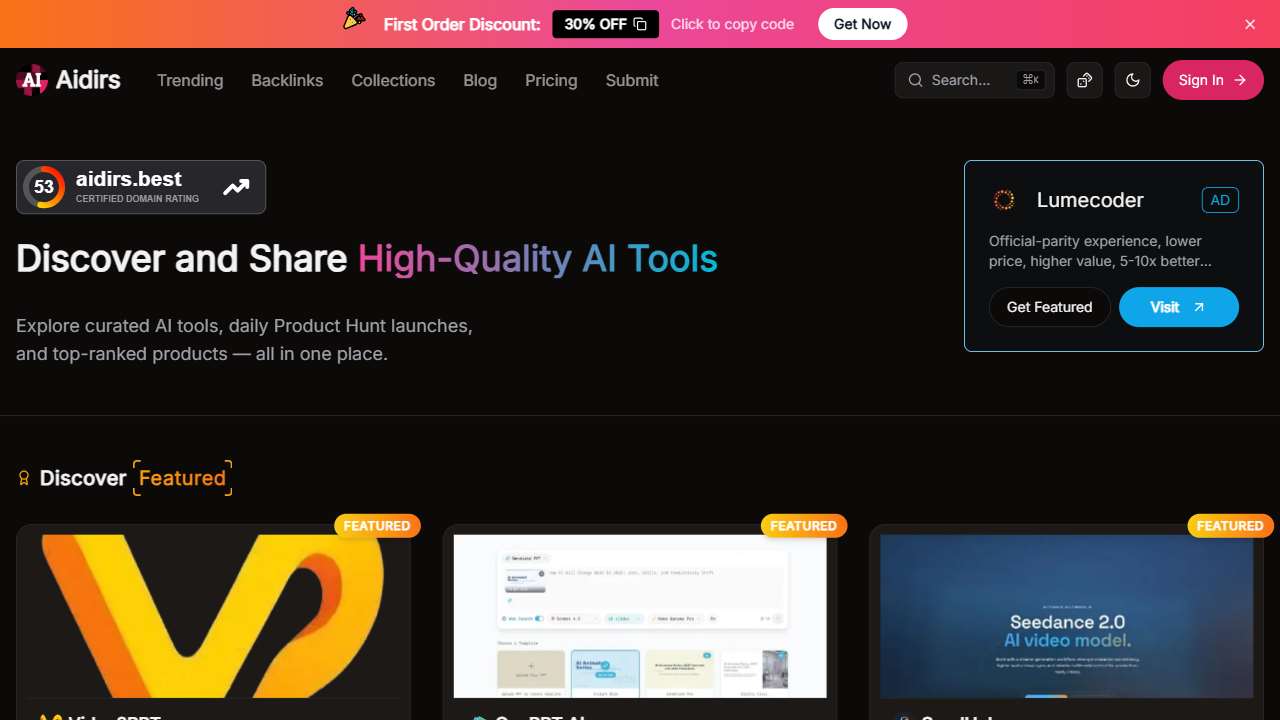The image size is (1280, 720).
Task: Click the Lumecoder logo icon
Action: pos(1004,200)
